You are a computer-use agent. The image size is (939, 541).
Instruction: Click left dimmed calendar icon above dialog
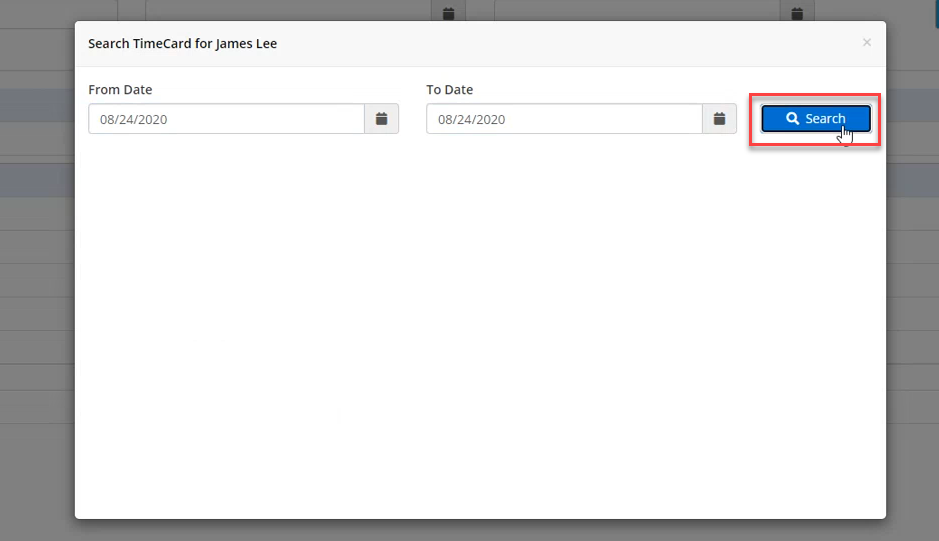pos(449,13)
